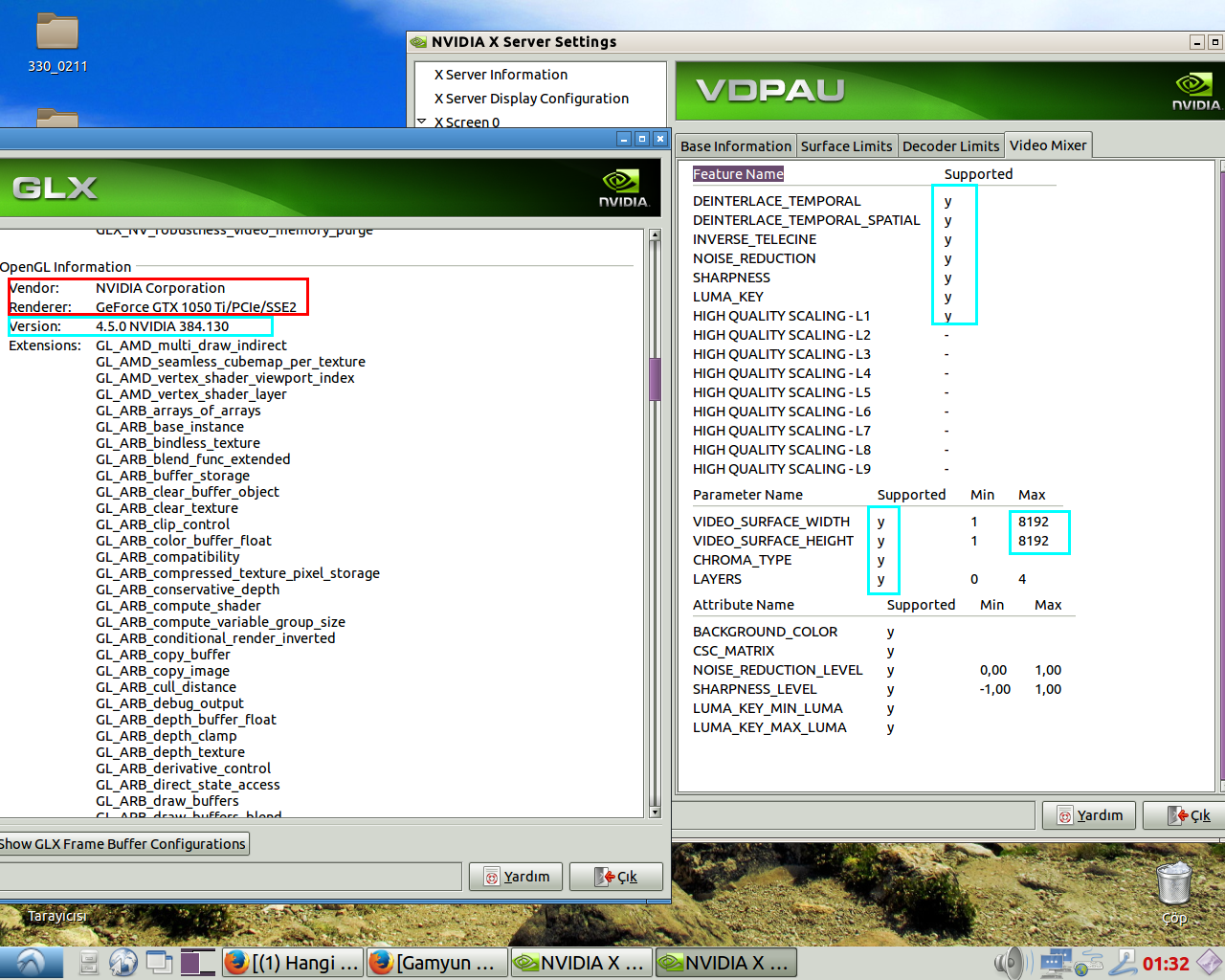Click Show GLX Frame Buffer Configurations button
The height and width of the screenshot is (980, 1225).
[122, 844]
